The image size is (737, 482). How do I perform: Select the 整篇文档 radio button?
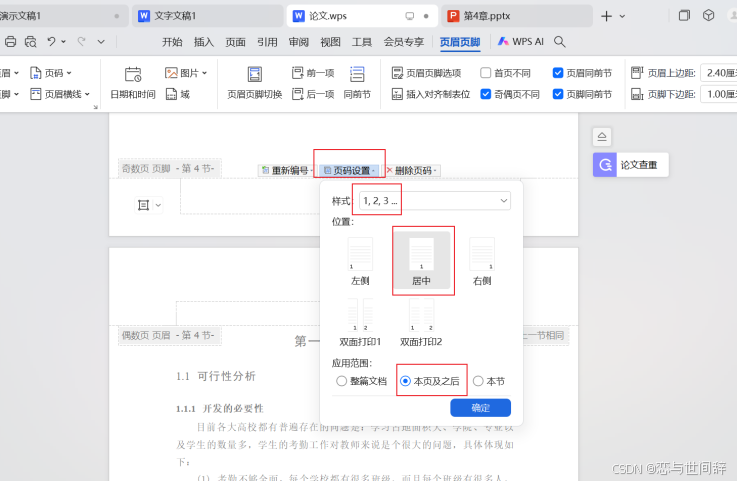[342, 381]
